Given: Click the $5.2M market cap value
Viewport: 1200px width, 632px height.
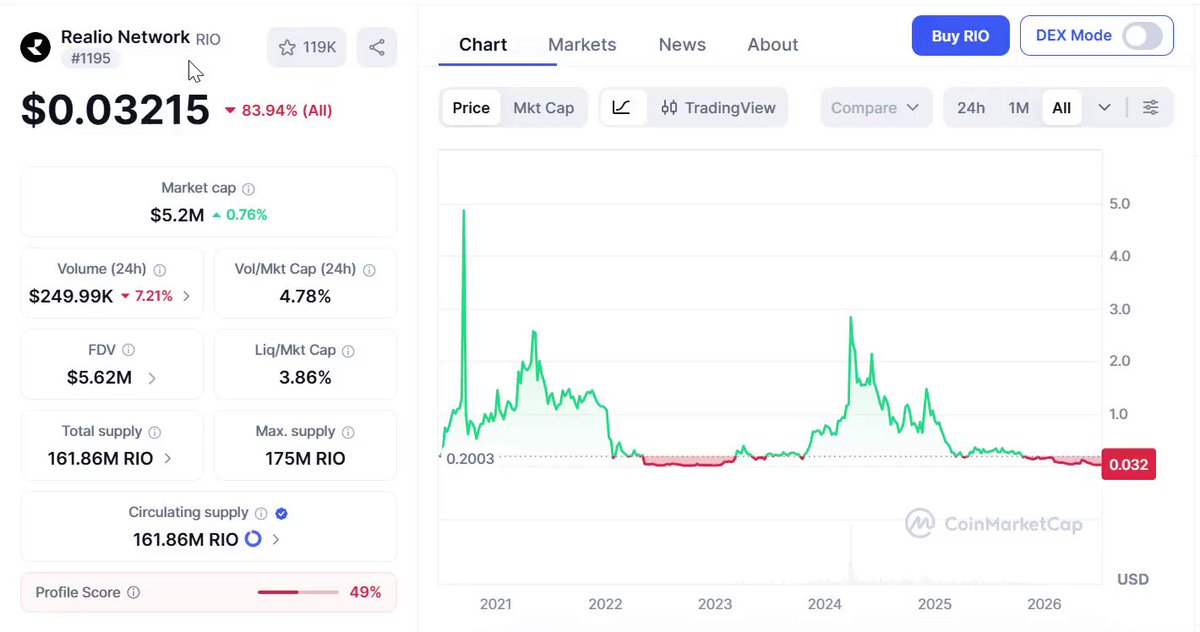Looking at the screenshot, I should (177, 215).
